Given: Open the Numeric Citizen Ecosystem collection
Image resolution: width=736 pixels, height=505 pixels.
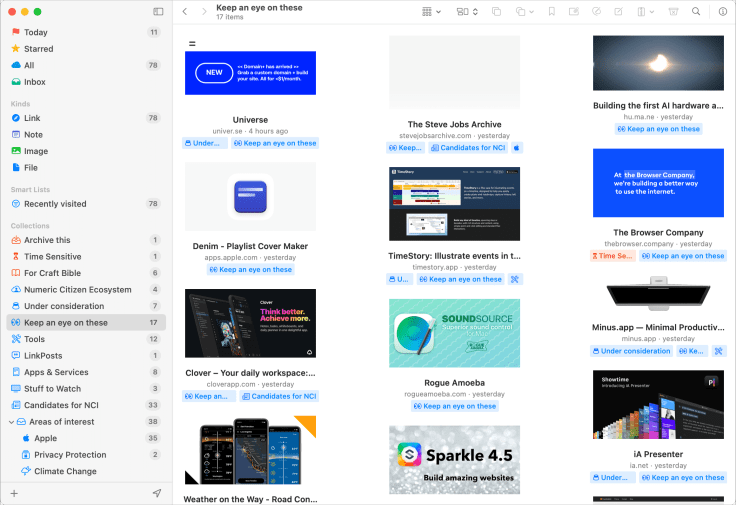Looking at the screenshot, I should 86,290.
